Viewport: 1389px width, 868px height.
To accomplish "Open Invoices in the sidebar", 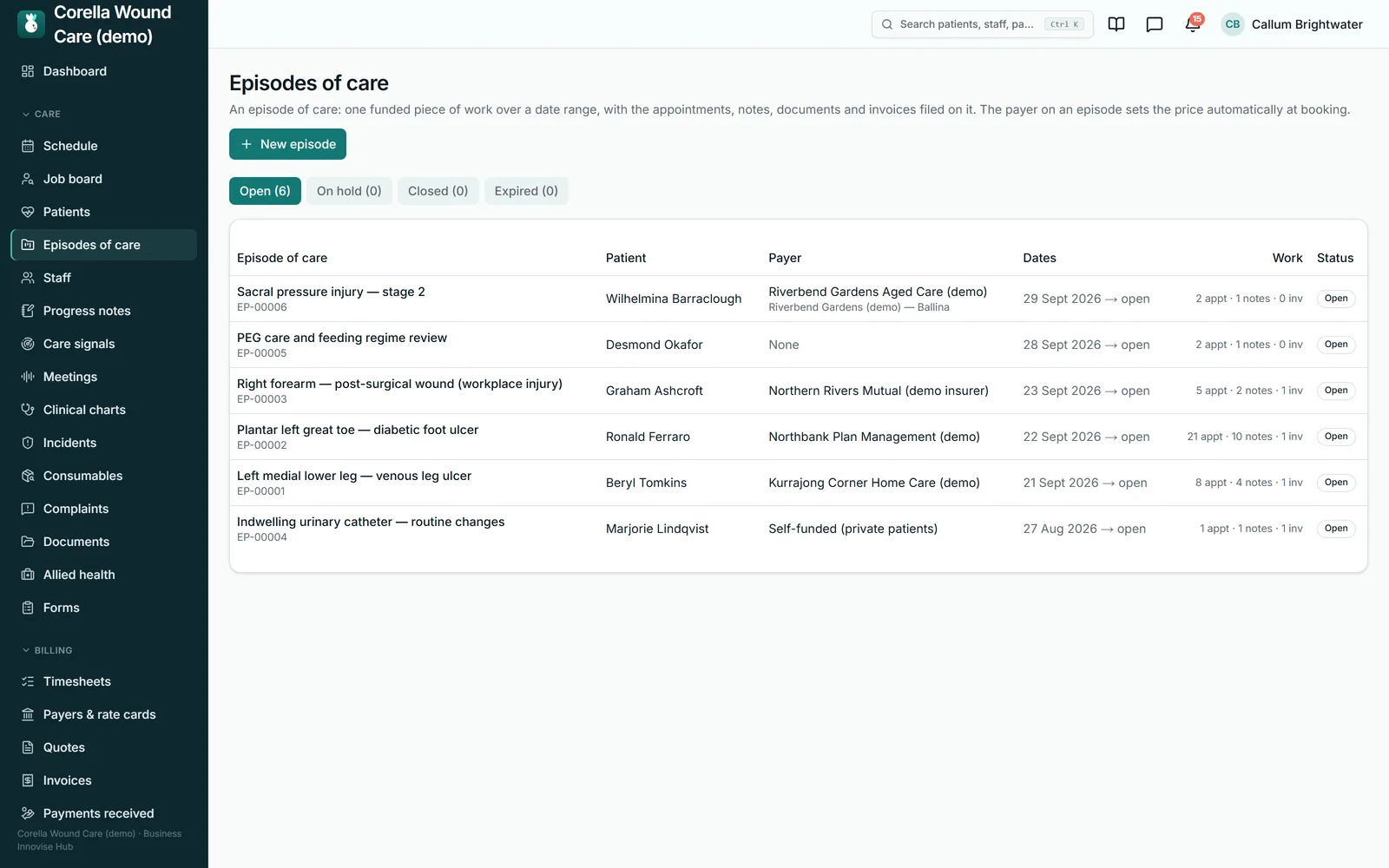I will 104,780.
